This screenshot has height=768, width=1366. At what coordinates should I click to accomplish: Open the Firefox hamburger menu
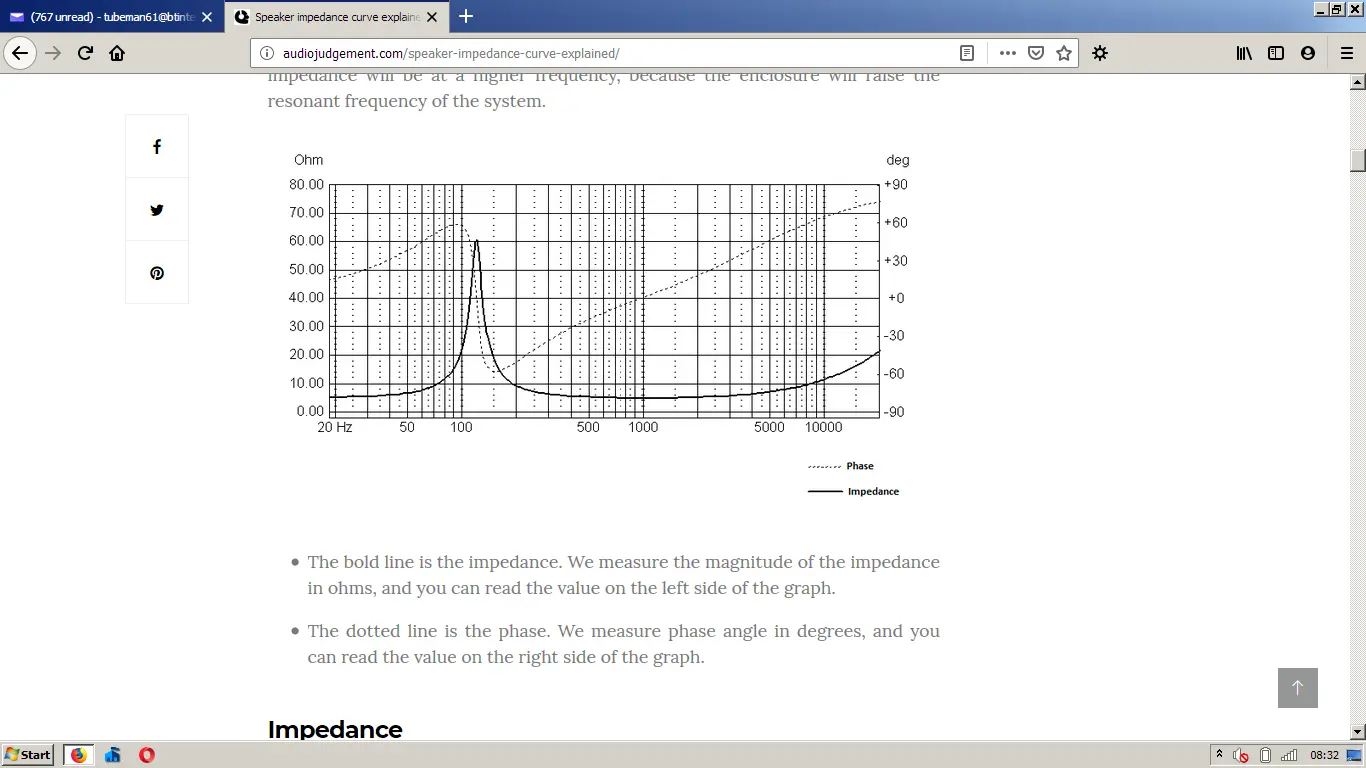pyautogui.click(x=1346, y=53)
